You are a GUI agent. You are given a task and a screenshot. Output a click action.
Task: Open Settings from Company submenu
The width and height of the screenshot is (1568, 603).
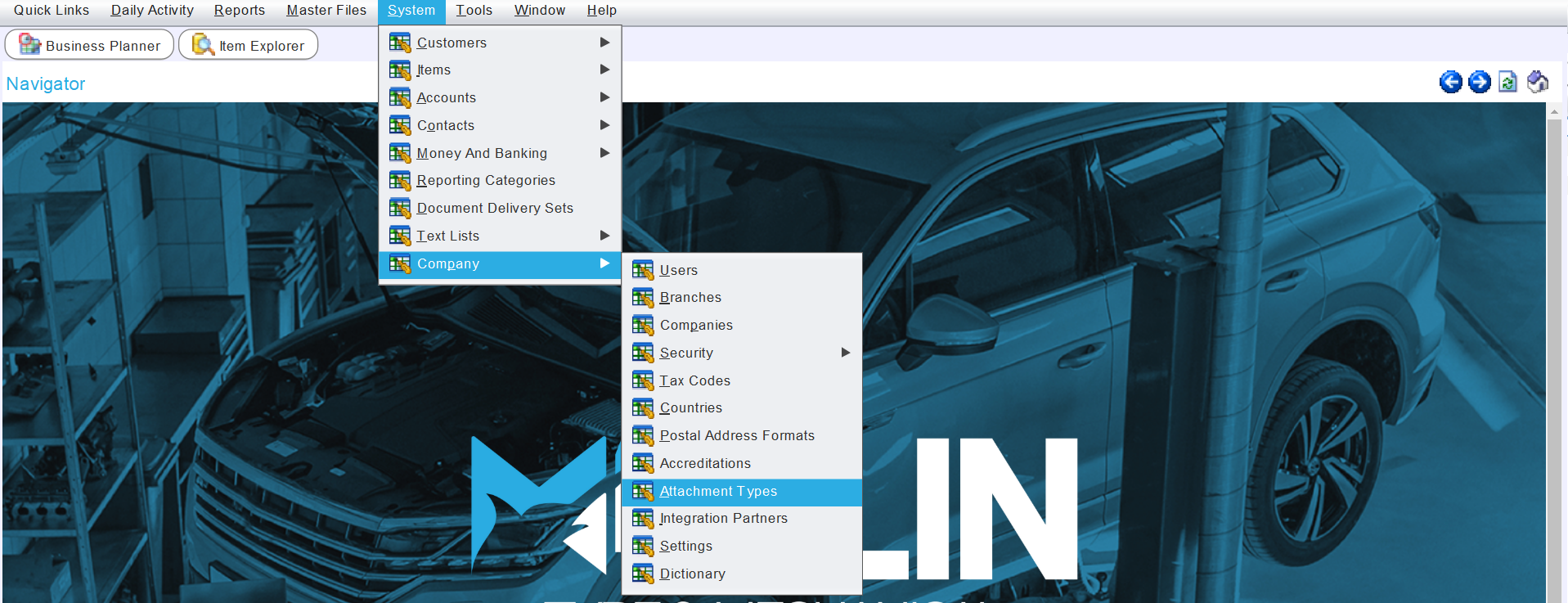tap(742, 546)
